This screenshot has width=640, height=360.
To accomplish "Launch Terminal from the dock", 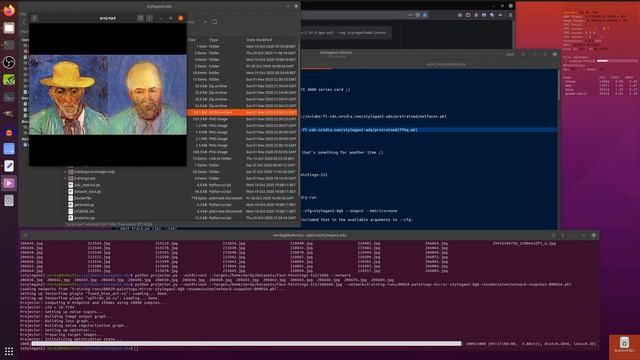I will [9, 45].
